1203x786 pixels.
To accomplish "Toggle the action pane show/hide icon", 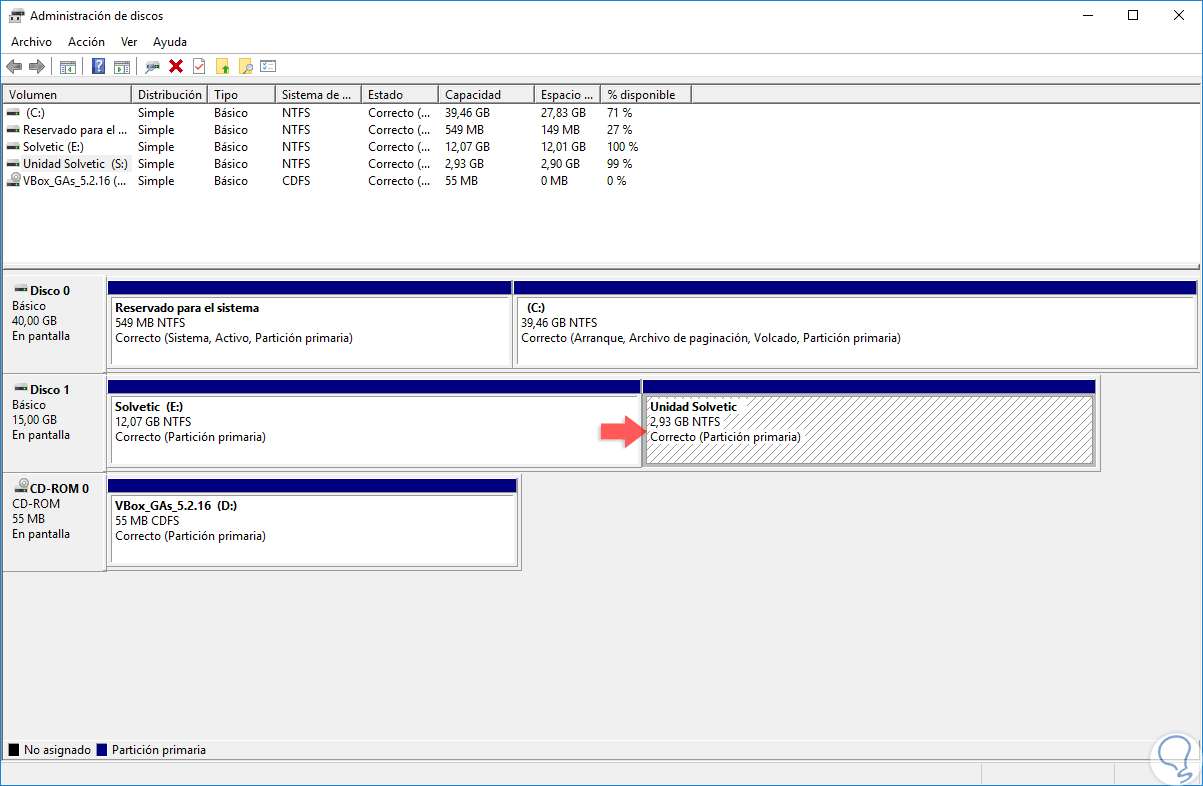I will tap(121, 67).
